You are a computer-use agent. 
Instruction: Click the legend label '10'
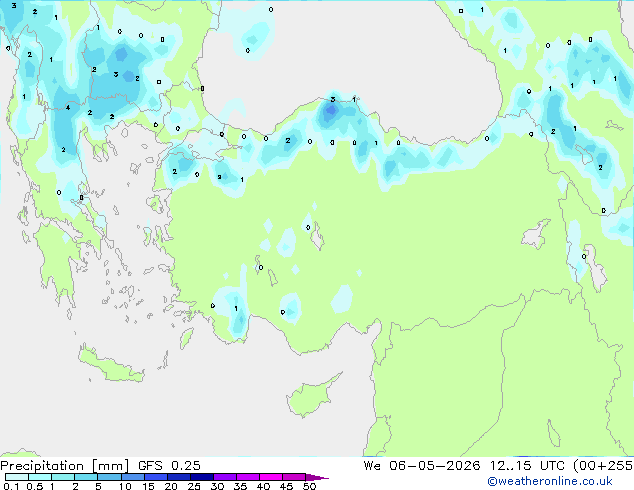click(125, 486)
